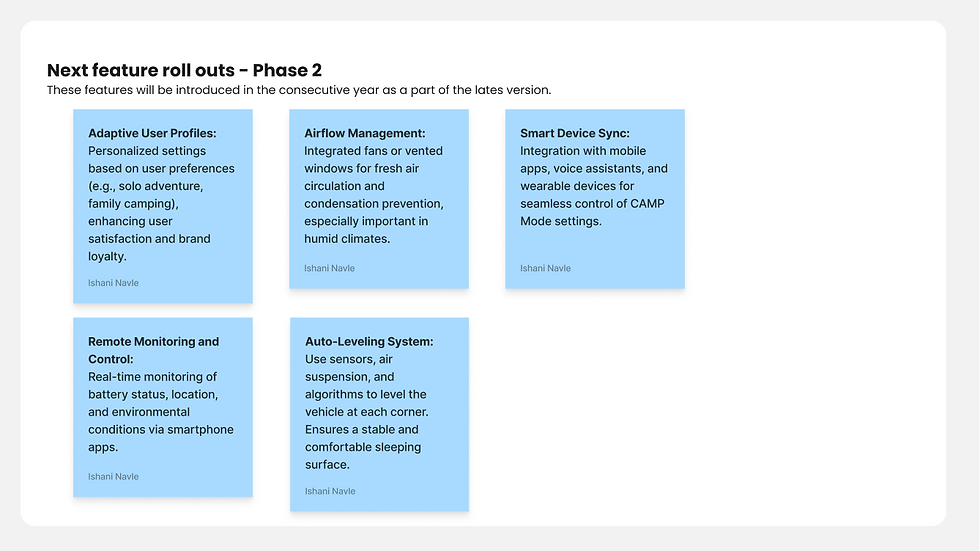
Task: Select the Smart Device Sync sticky note
Action: tap(595, 199)
